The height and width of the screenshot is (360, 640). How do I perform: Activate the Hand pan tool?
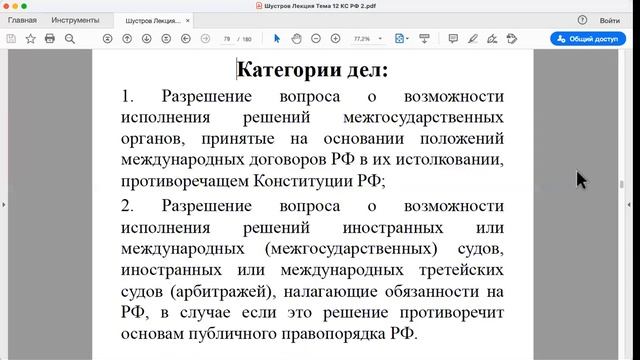296,39
